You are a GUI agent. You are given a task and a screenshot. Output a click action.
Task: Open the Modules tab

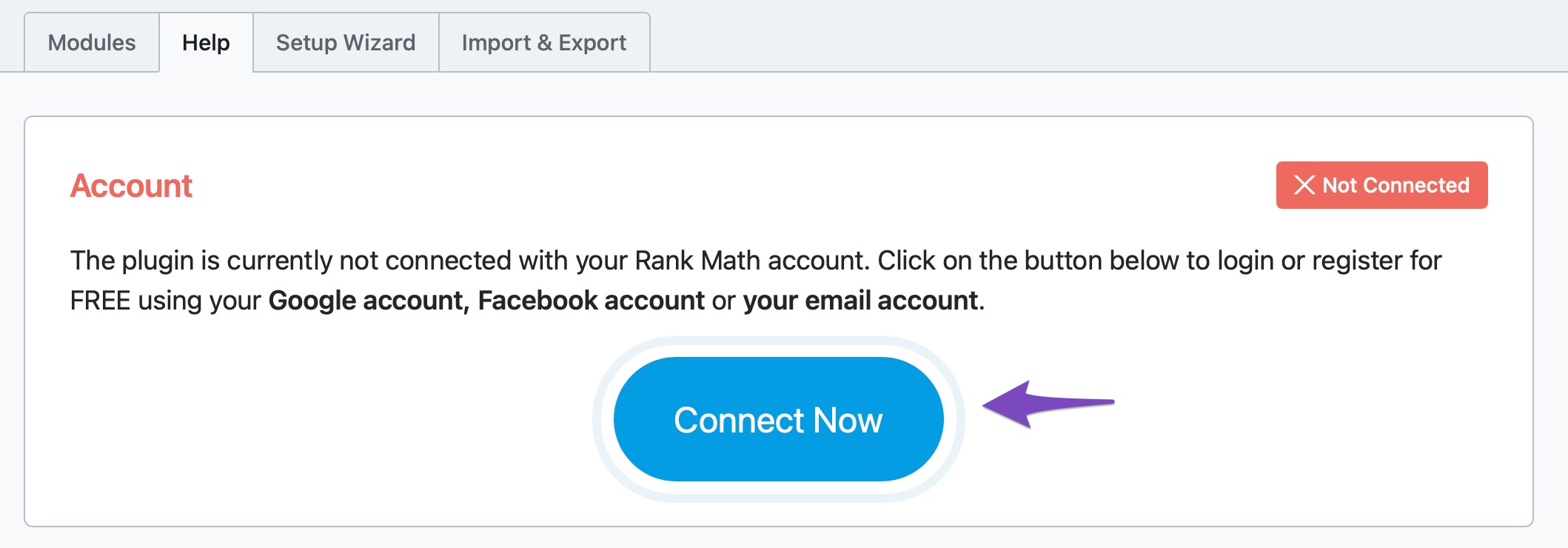click(90, 42)
